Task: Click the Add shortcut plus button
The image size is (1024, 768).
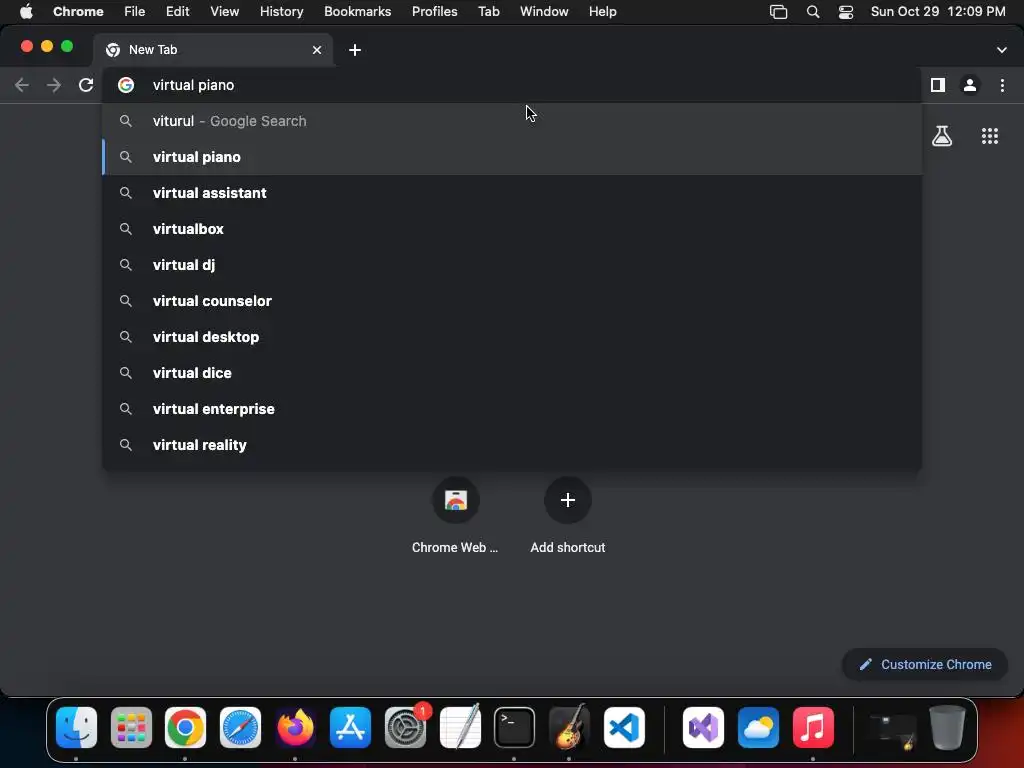Action: [568, 500]
